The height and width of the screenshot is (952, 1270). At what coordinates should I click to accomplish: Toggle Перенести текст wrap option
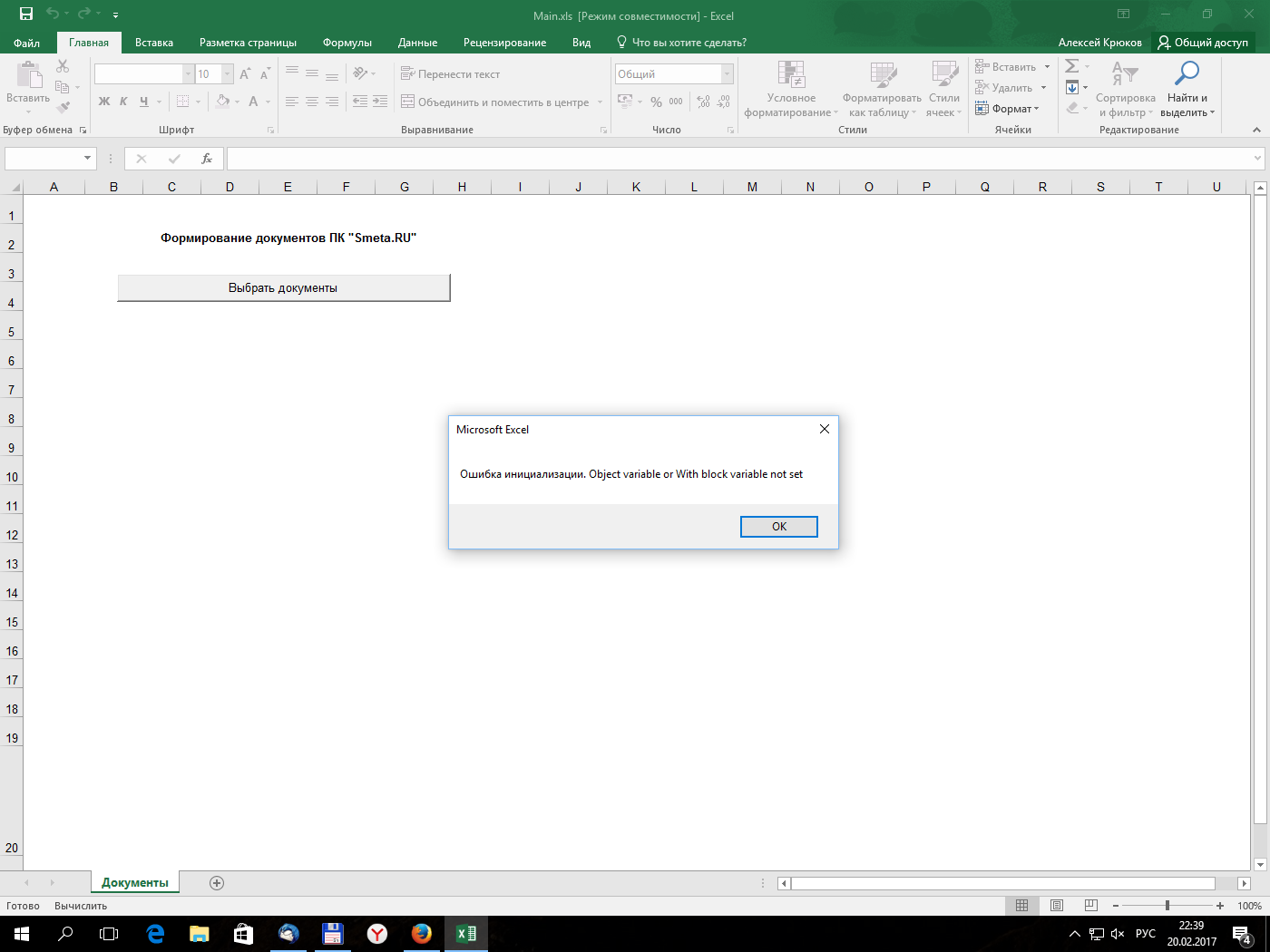pyautogui.click(x=451, y=74)
